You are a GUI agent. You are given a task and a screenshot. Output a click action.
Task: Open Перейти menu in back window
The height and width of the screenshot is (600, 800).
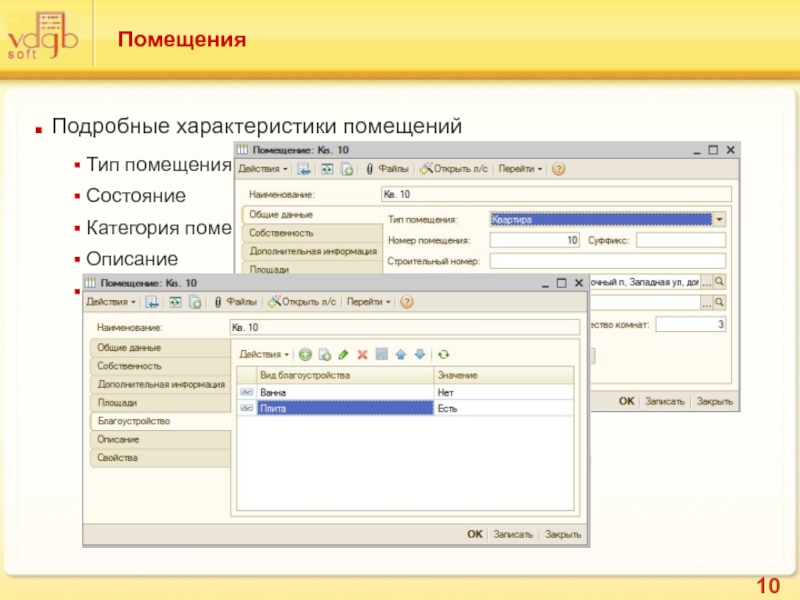(x=520, y=169)
